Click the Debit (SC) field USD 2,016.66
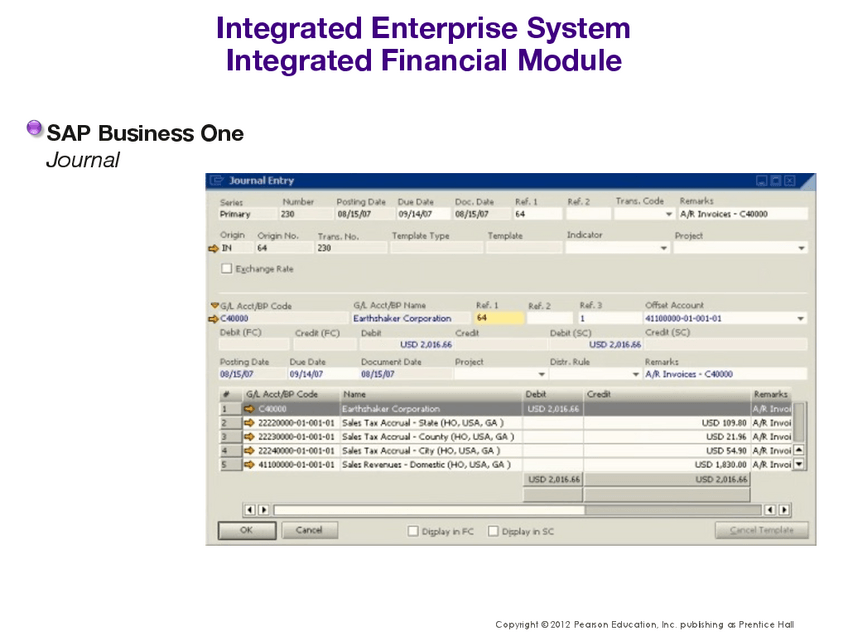The width and height of the screenshot is (848, 636). (595, 344)
